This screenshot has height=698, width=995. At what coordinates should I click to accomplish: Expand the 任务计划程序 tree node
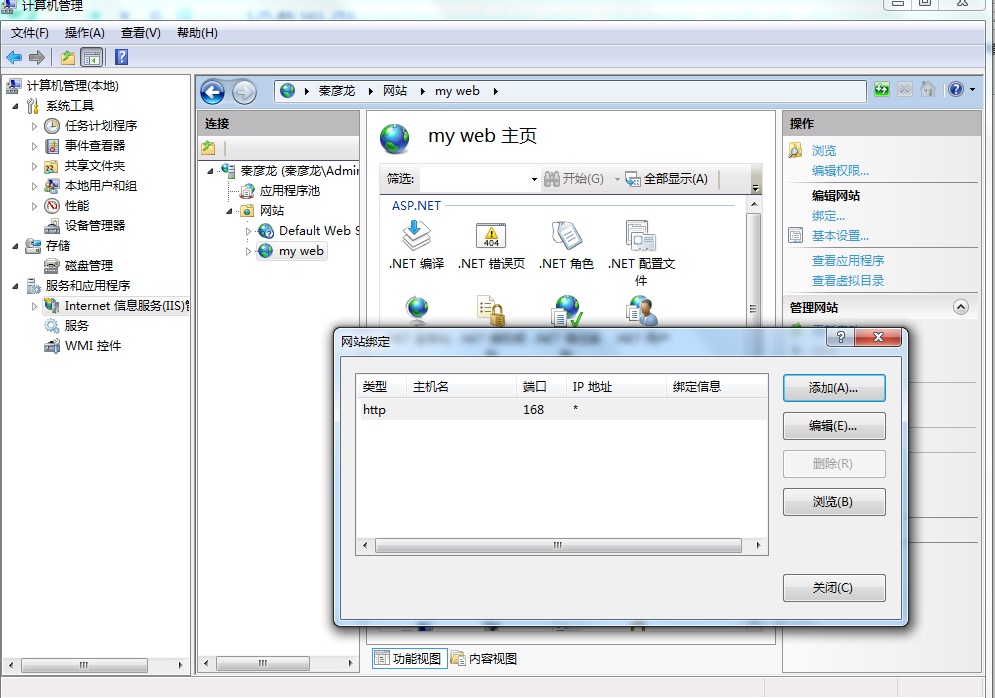[35, 126]
